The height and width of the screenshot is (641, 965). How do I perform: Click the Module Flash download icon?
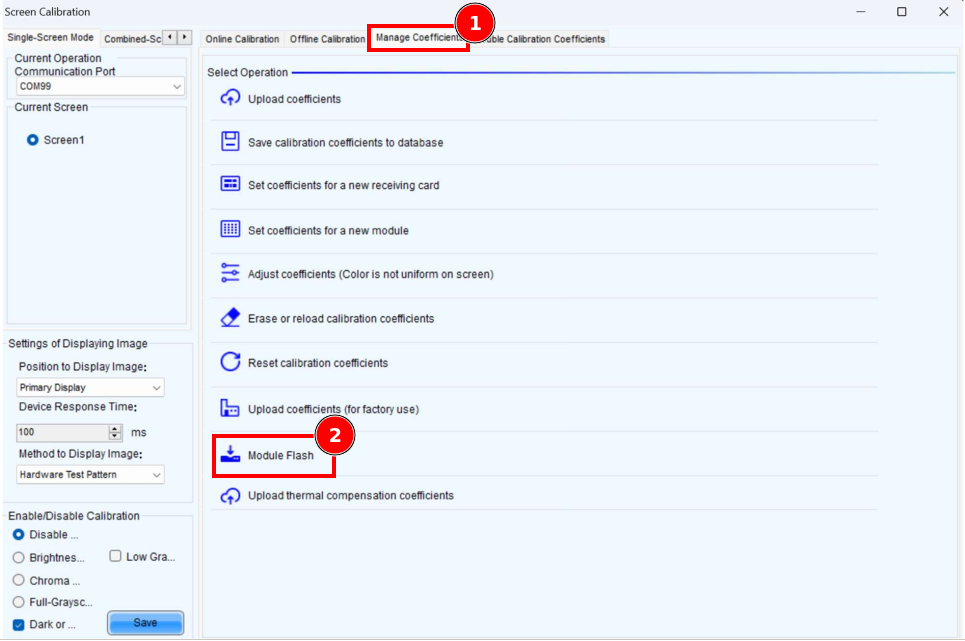point(230,454)
